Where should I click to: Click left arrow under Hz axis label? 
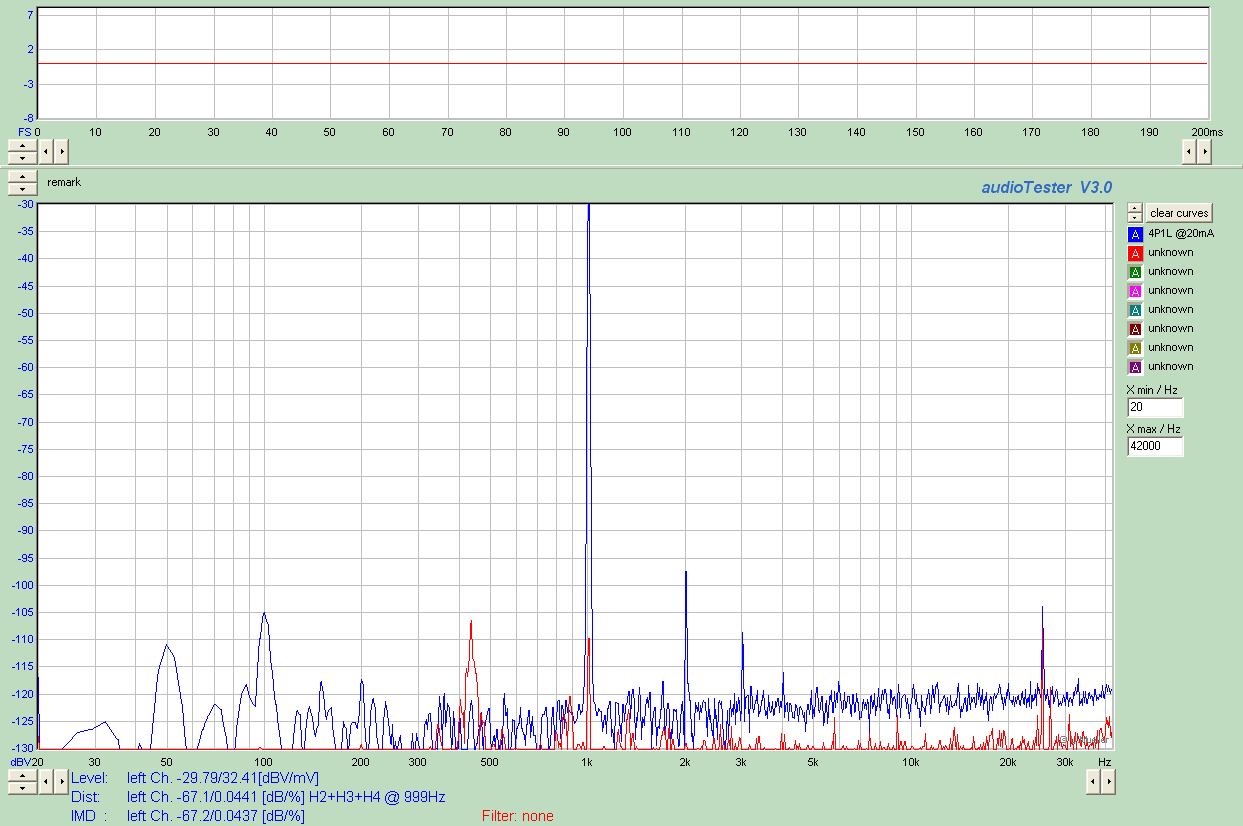(x=1093, y=781)
